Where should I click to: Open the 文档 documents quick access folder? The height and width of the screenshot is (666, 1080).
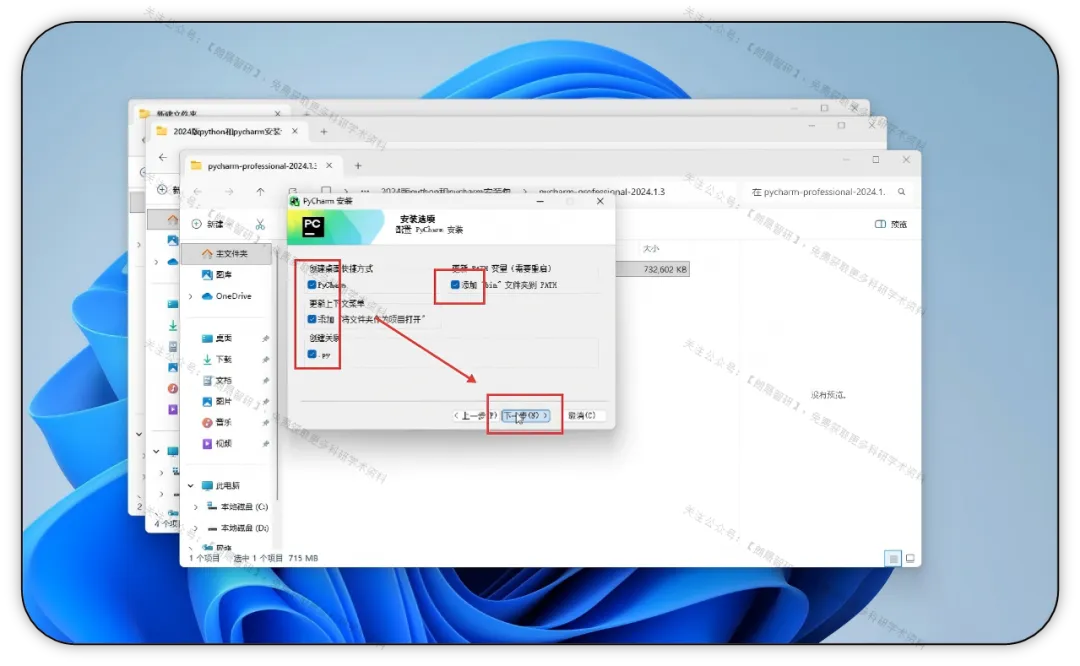pos(217,380)
